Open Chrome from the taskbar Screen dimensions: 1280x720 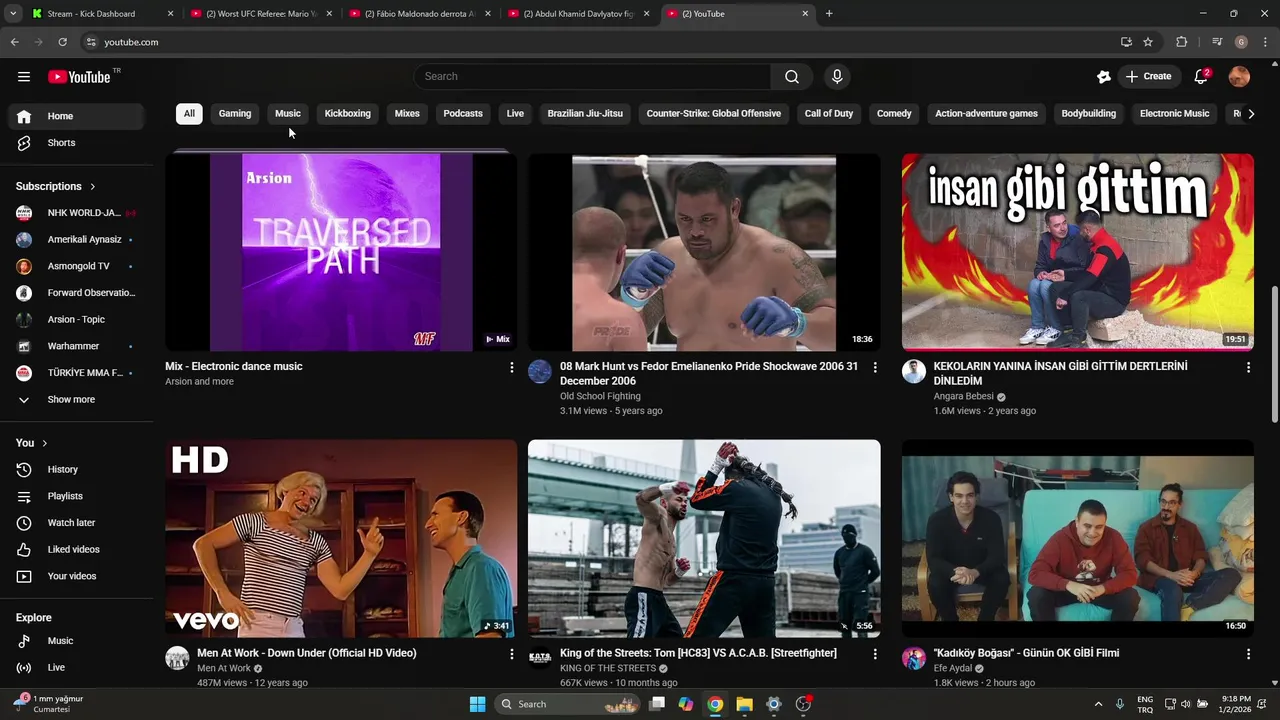click(x=715, y=704)
